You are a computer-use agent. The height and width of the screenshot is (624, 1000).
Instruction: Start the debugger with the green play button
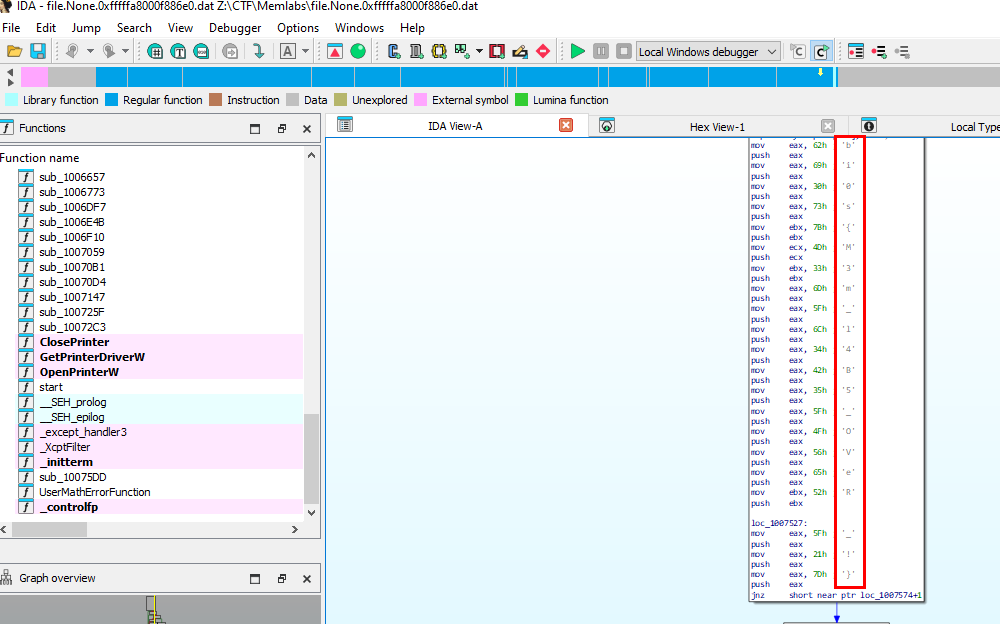578,51
